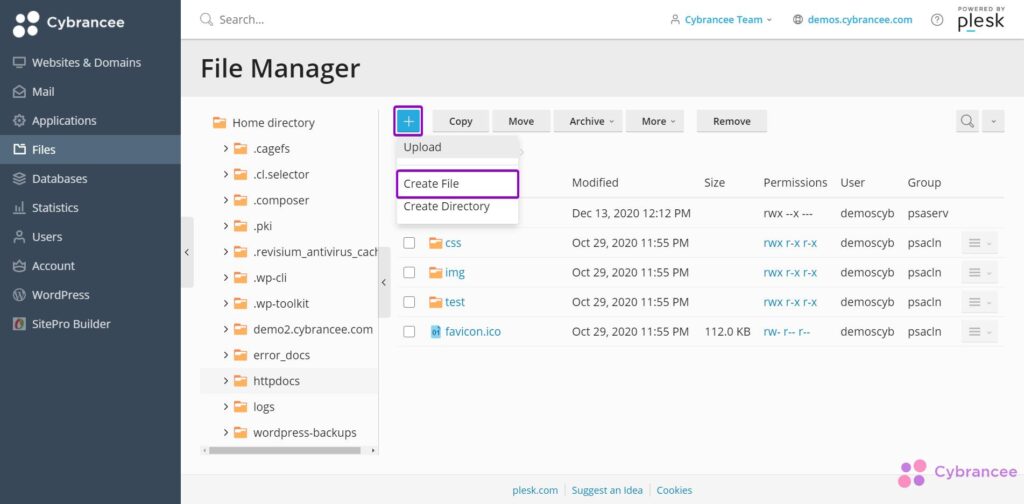Click the file search magnifier button
This screenshot has width=1024, height=504.
967,121
